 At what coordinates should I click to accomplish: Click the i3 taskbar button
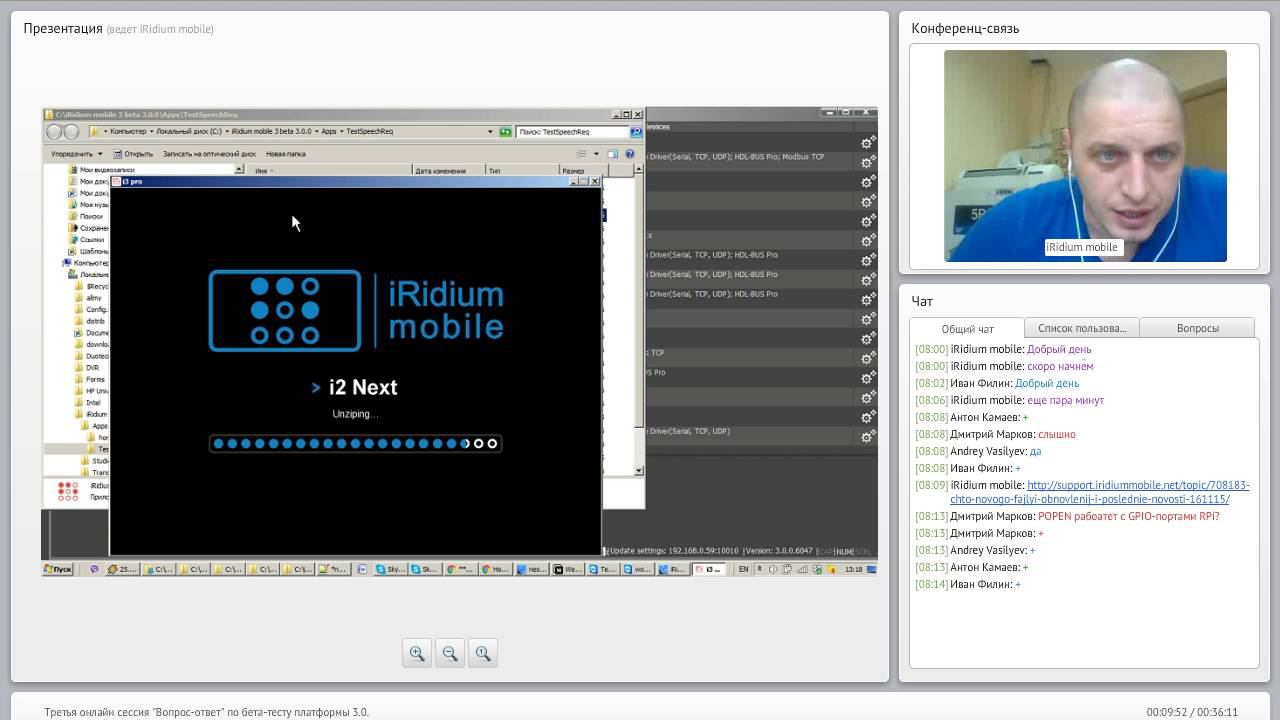pyautogui.click(x=709, y=569)
